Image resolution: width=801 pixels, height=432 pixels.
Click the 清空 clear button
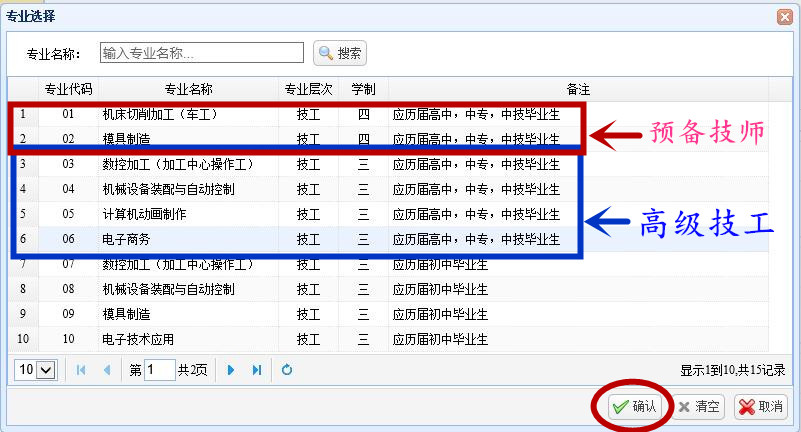pos(698,407)
